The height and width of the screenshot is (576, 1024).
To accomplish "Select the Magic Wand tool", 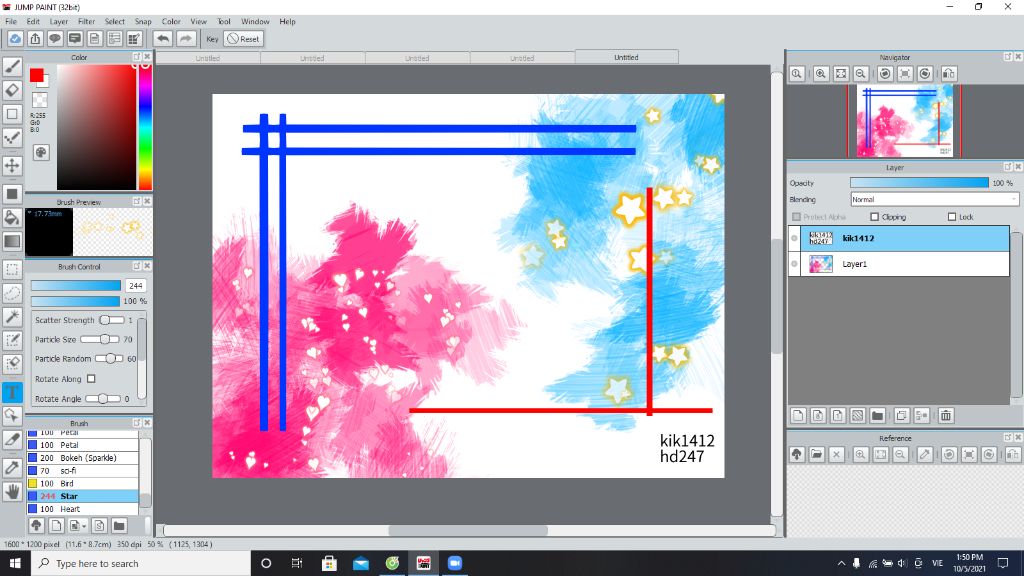I will point(12,317).
